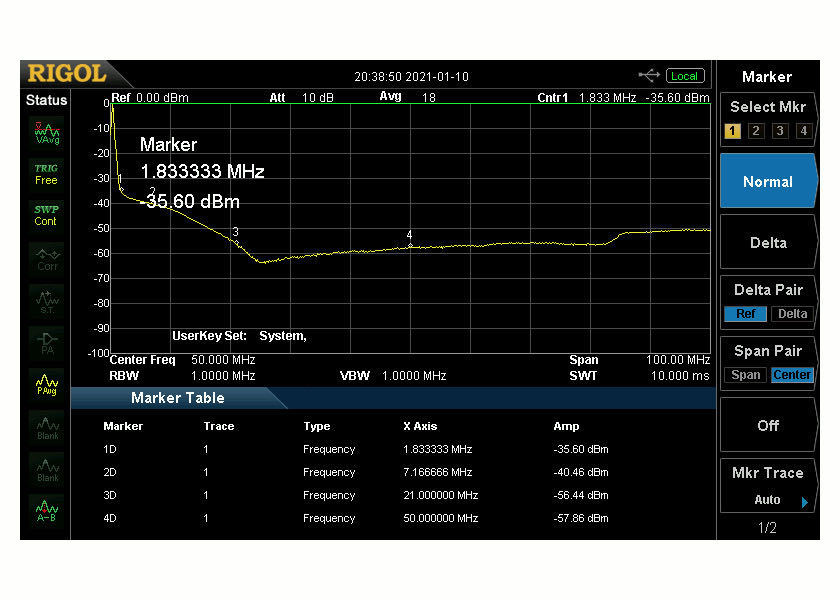Choose Delta under Delta Pair
The height and width of the screenshot is (600, 840).
pos(792,314)
